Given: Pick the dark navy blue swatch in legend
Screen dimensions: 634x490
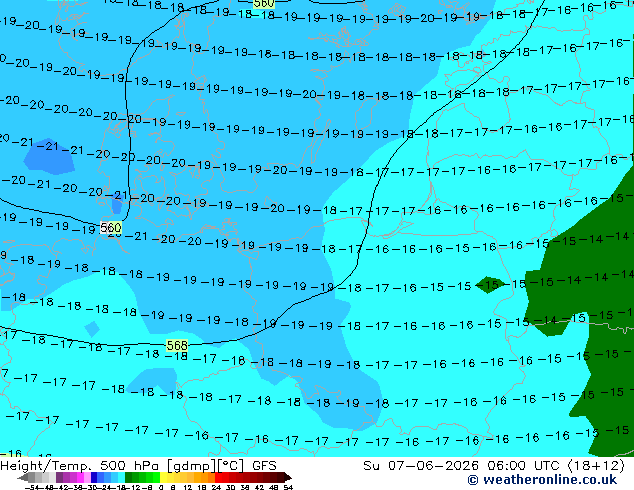Looking at the screenshot, I should 94,478.
